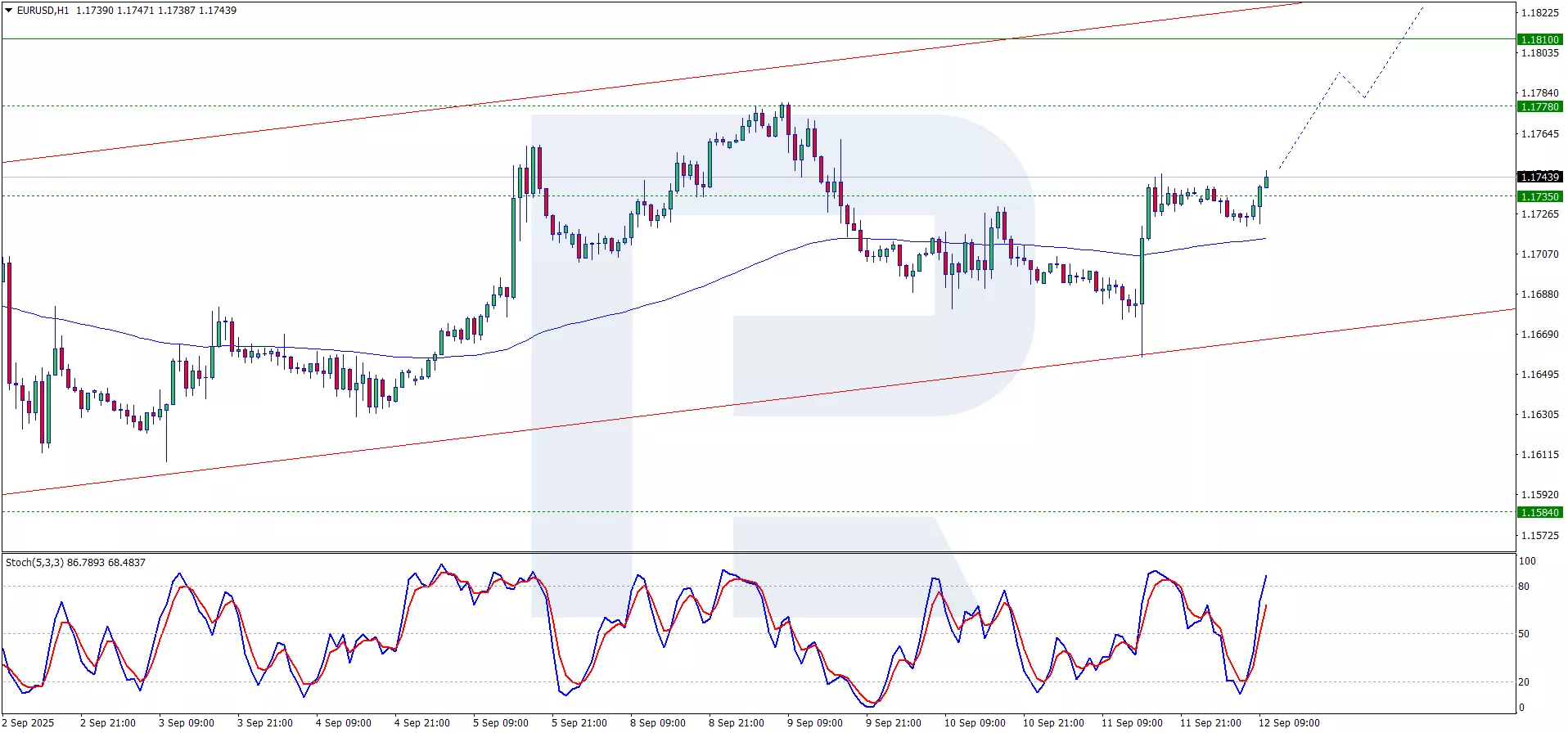The height and width of the screenshot is (733, 1568).
Task: Click the 1.18225 price scale value
Action: (1539, 12)
